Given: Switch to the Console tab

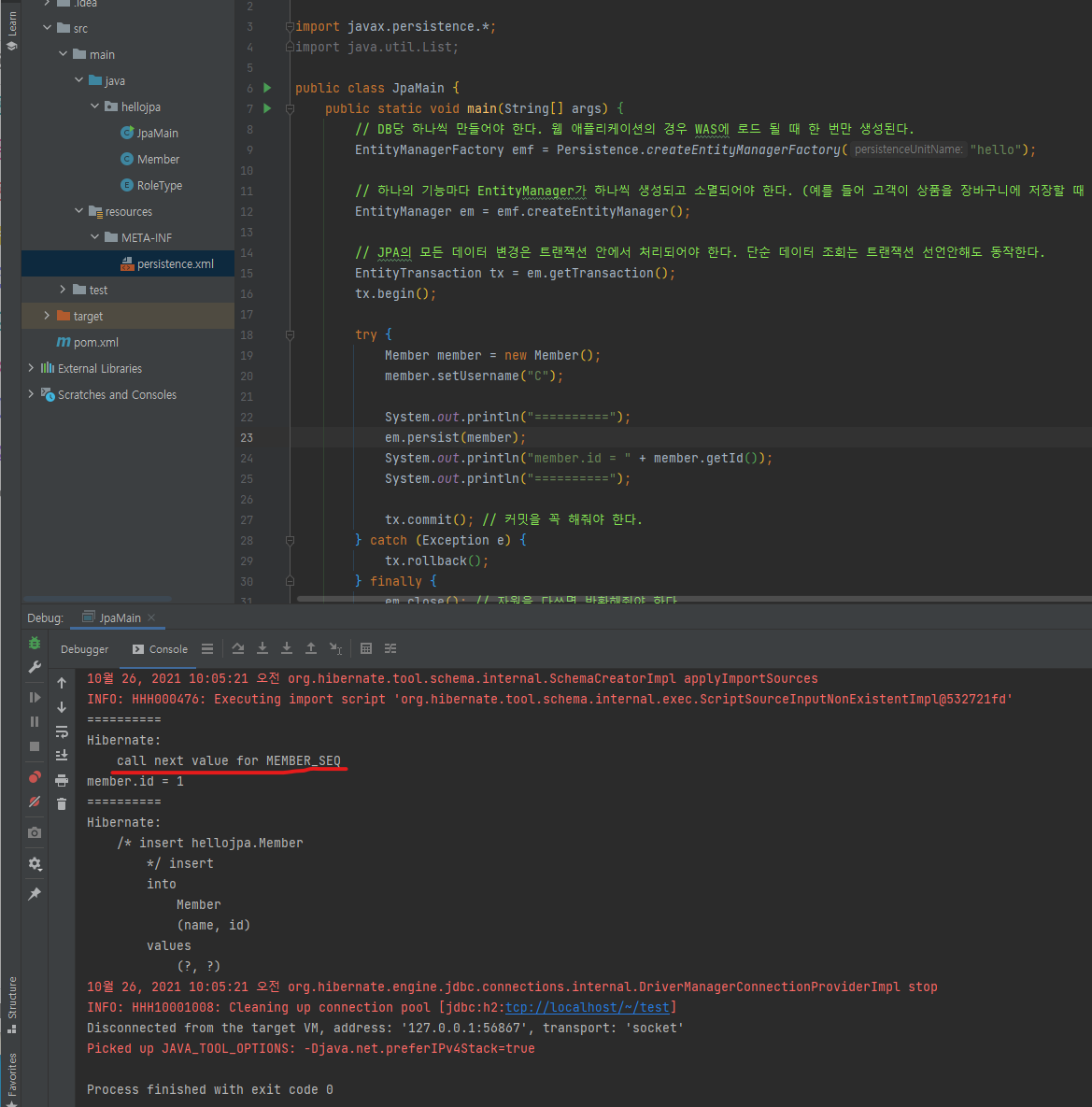Looking at the screenshot, I should [161, 649].
